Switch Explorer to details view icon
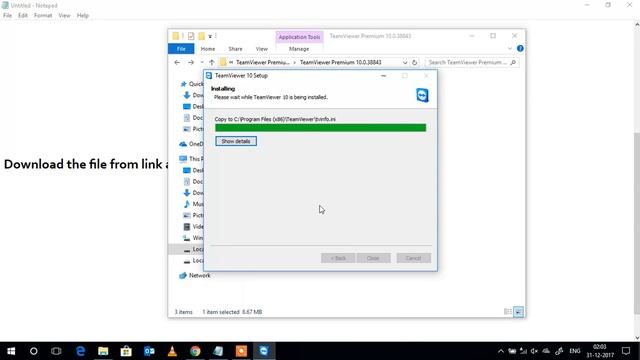 (x=508, y=312)
